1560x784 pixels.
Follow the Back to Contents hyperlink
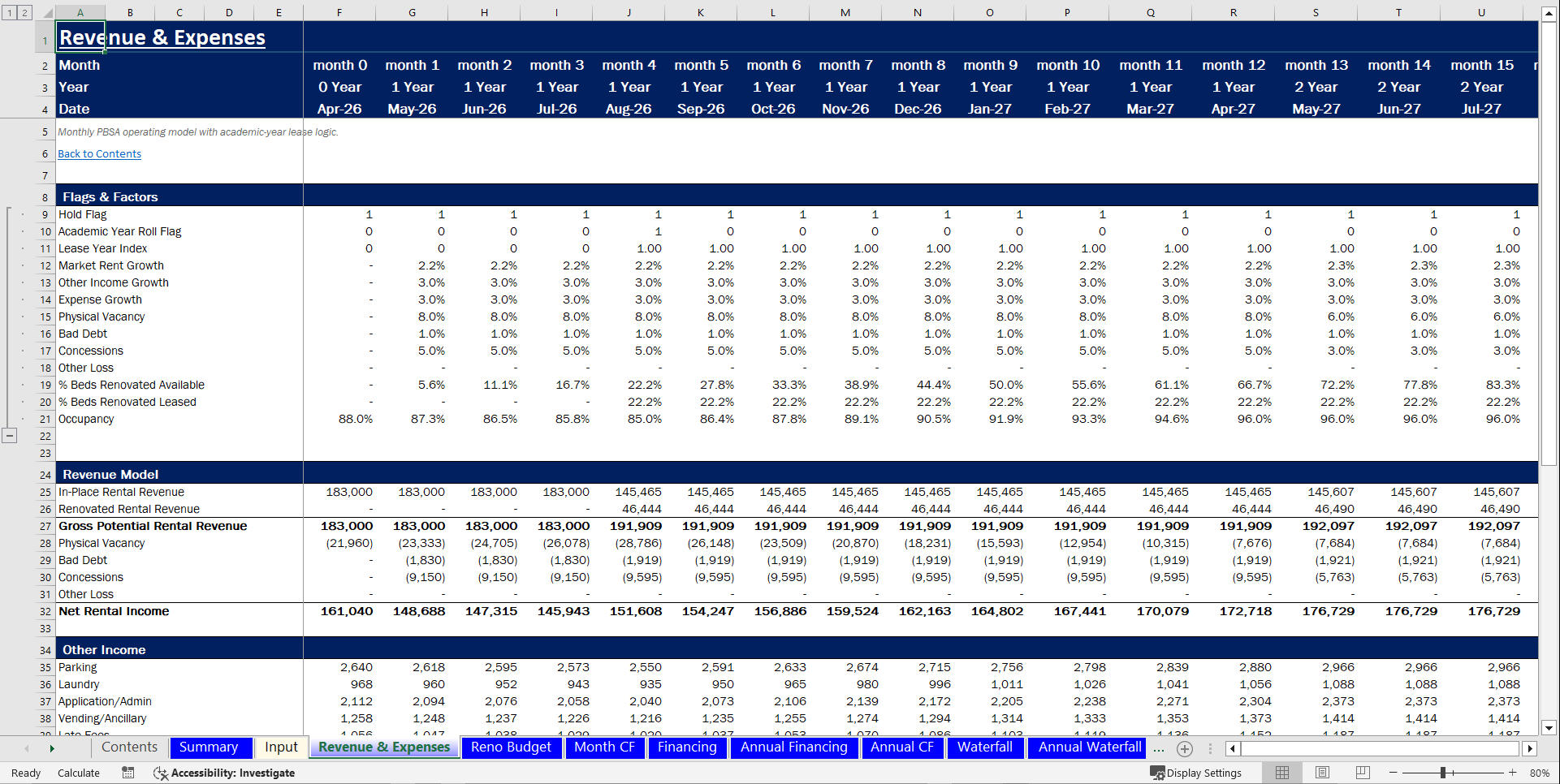[x=98, y=153]
